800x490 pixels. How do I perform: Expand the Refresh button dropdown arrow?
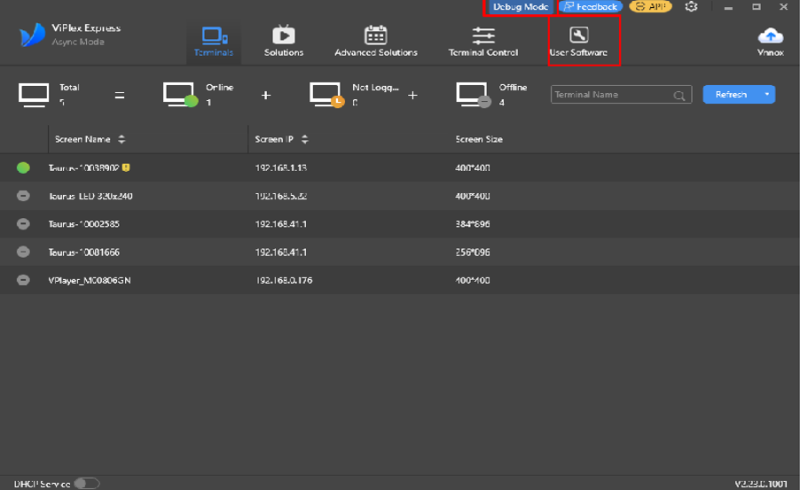click(x=767, y=95)
